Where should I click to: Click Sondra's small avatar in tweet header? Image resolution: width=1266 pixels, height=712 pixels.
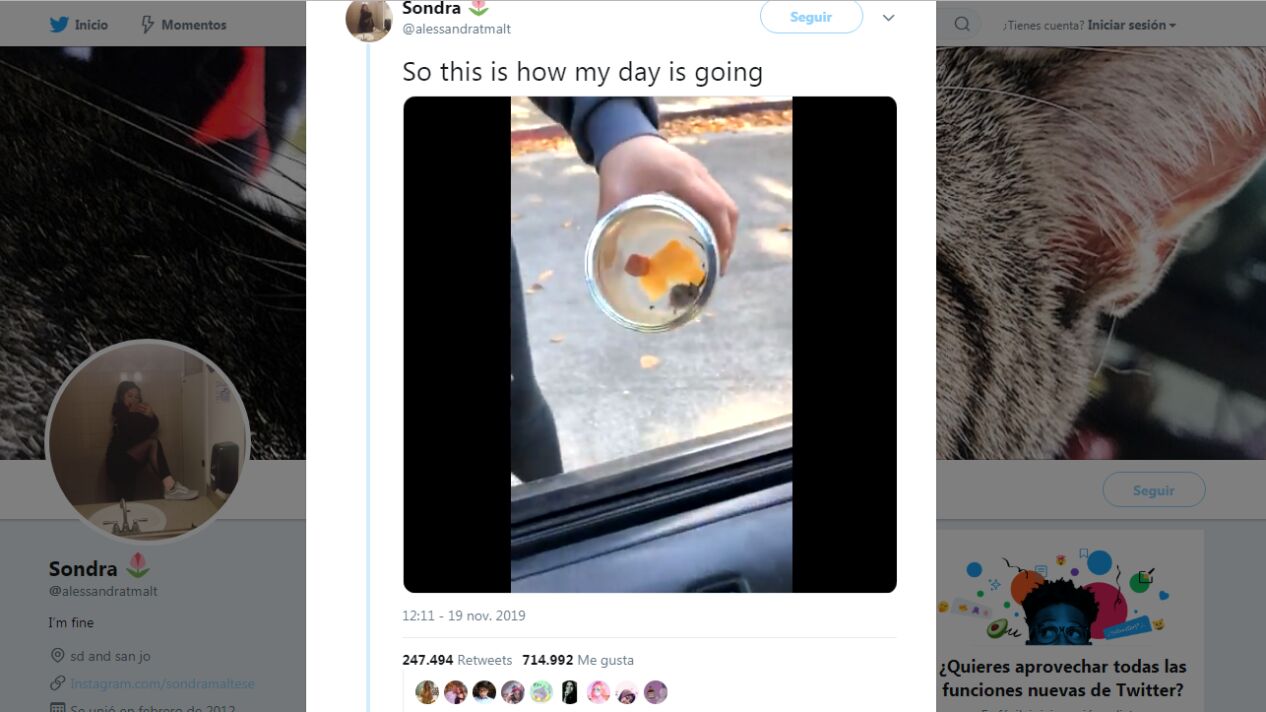click(x=368, y=19)
